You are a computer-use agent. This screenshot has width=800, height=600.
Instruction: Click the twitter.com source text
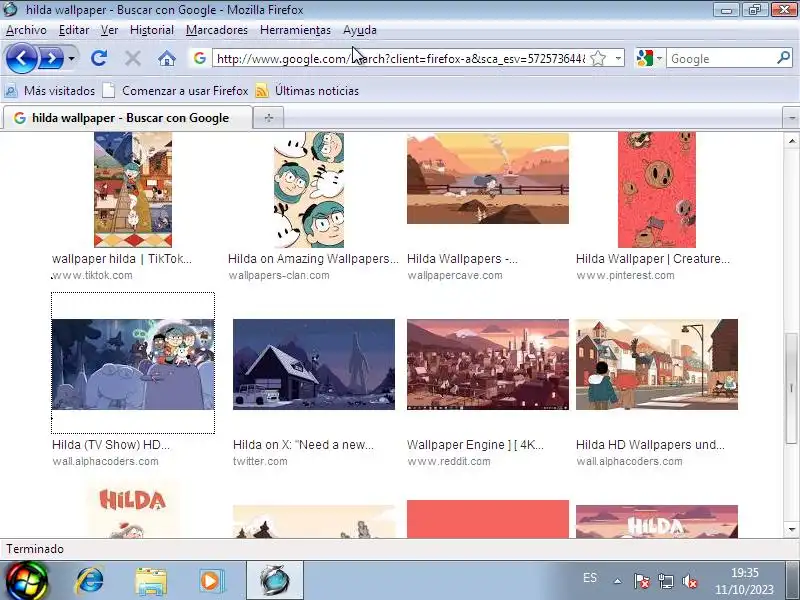click(x=260, y=461)
